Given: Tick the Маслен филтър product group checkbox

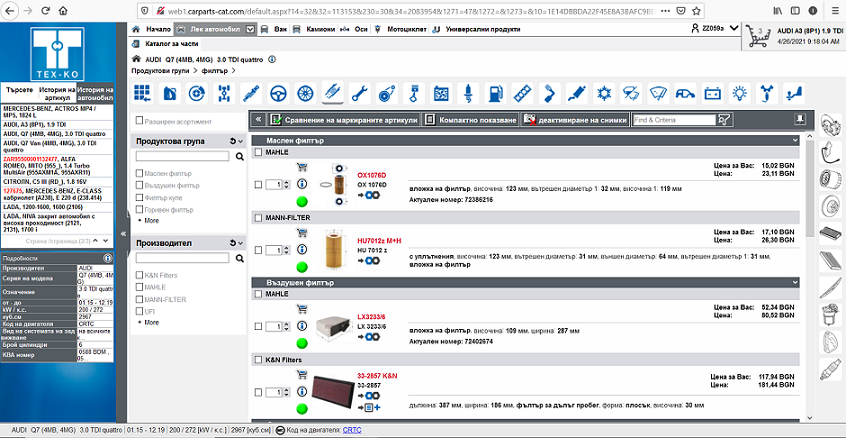Looking at the screenshot, I should point(140,174).
